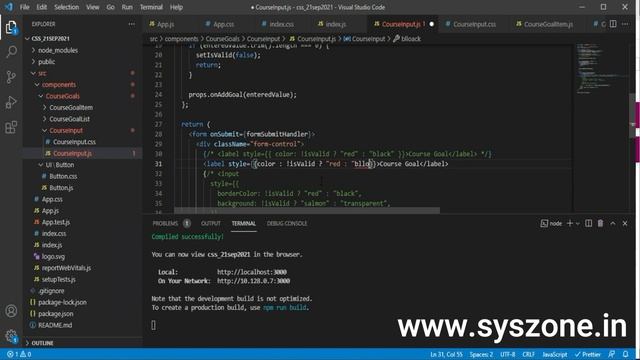Open package.json file in explorer

[x=56, y=313]
